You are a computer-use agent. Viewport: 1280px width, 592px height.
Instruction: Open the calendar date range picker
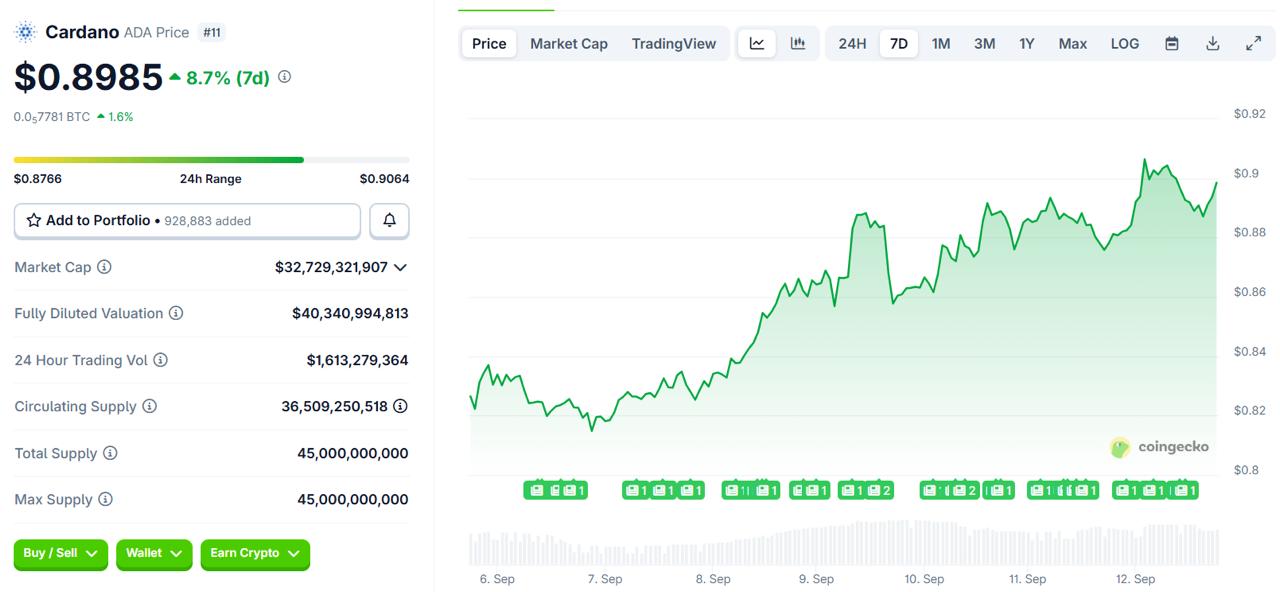click(1172, 43)
